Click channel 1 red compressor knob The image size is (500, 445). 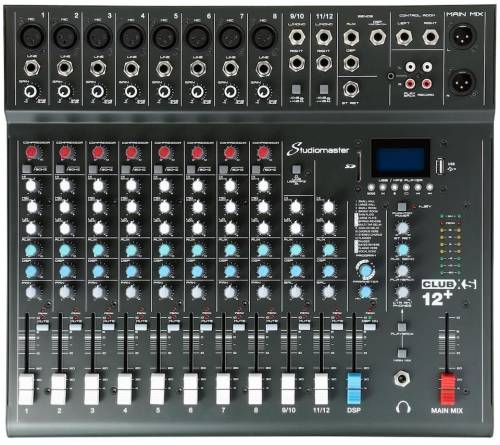pyautogui.click(x=31, y=153)
